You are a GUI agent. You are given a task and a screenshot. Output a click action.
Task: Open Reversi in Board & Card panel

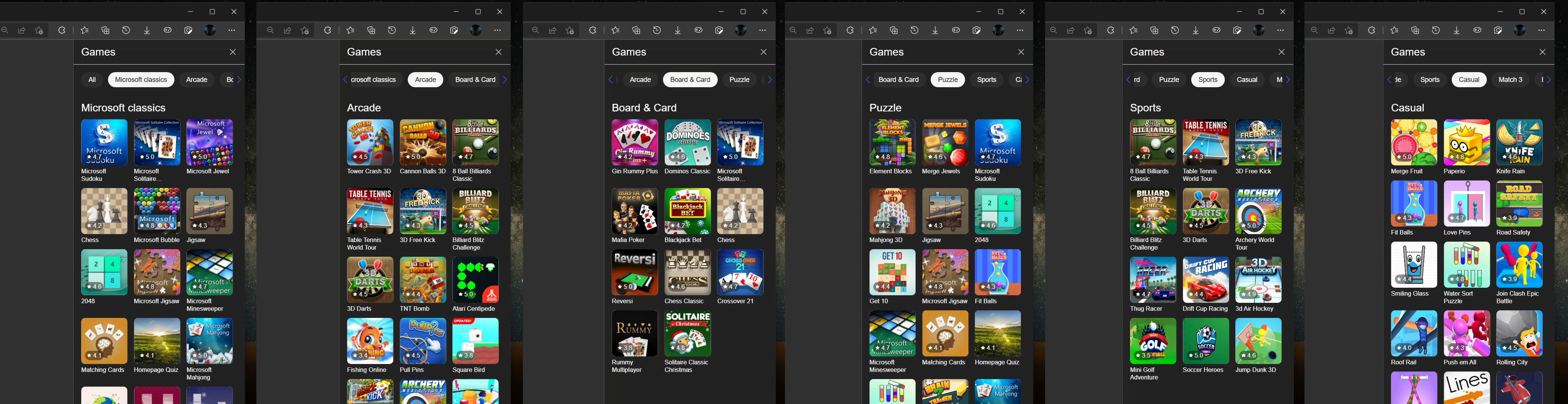click(x=635, y=277)
